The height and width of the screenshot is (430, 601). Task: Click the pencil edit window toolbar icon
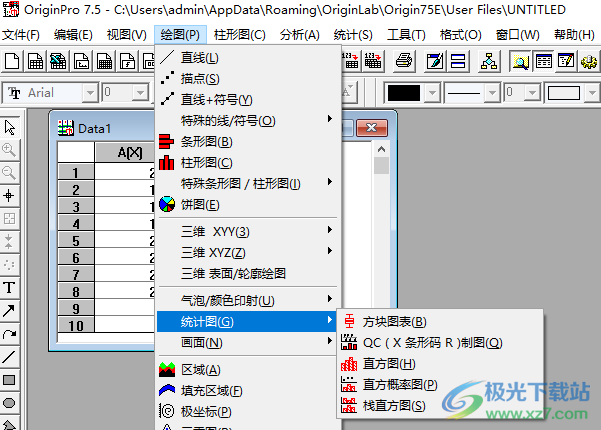(x=435, y=61)
